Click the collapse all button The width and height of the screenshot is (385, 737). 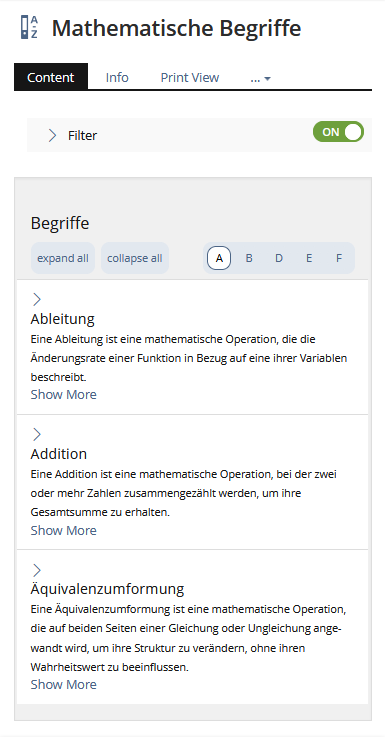point(135,258)
